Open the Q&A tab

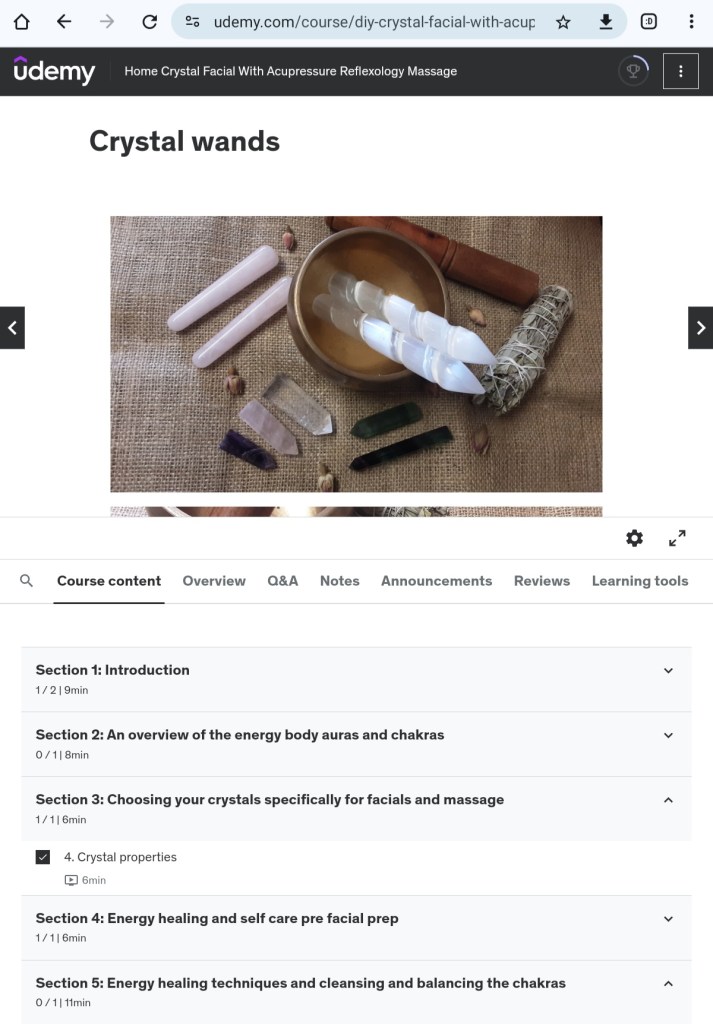click(x=283, y=581)
